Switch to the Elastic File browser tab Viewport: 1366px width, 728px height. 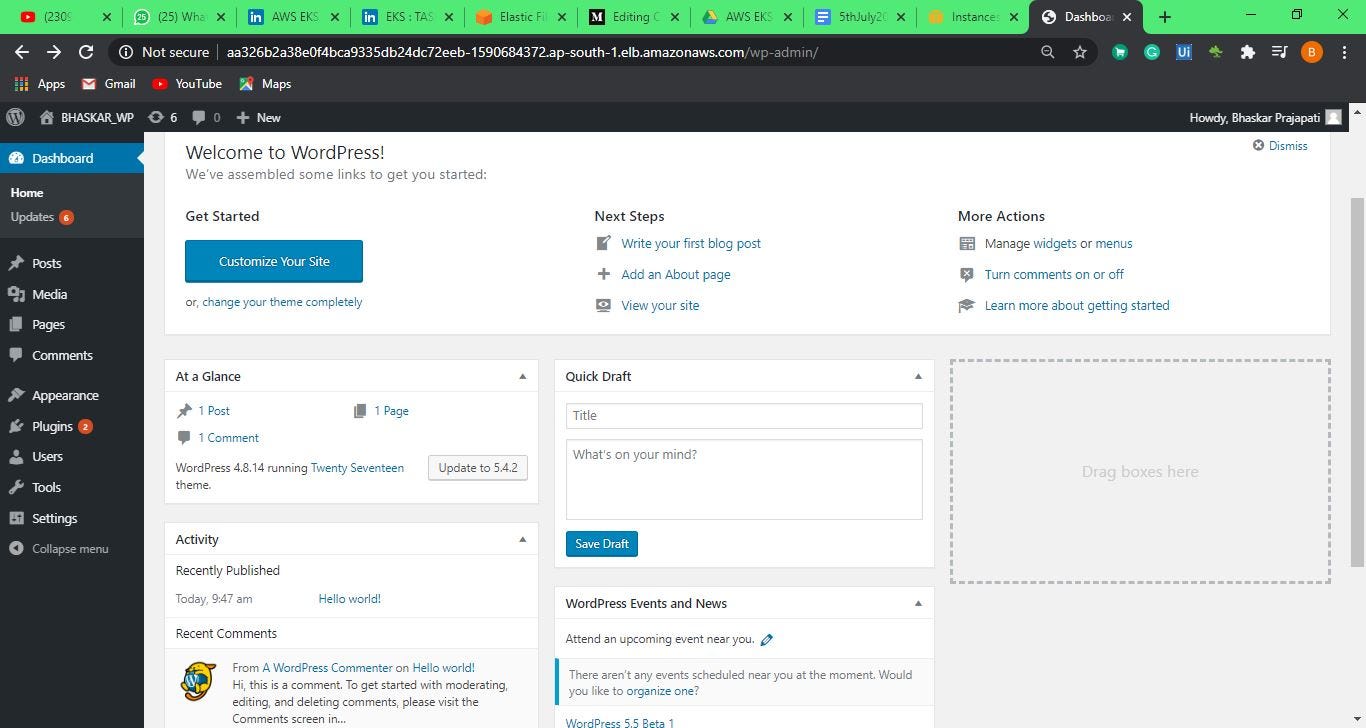click(x=521, y=17)
